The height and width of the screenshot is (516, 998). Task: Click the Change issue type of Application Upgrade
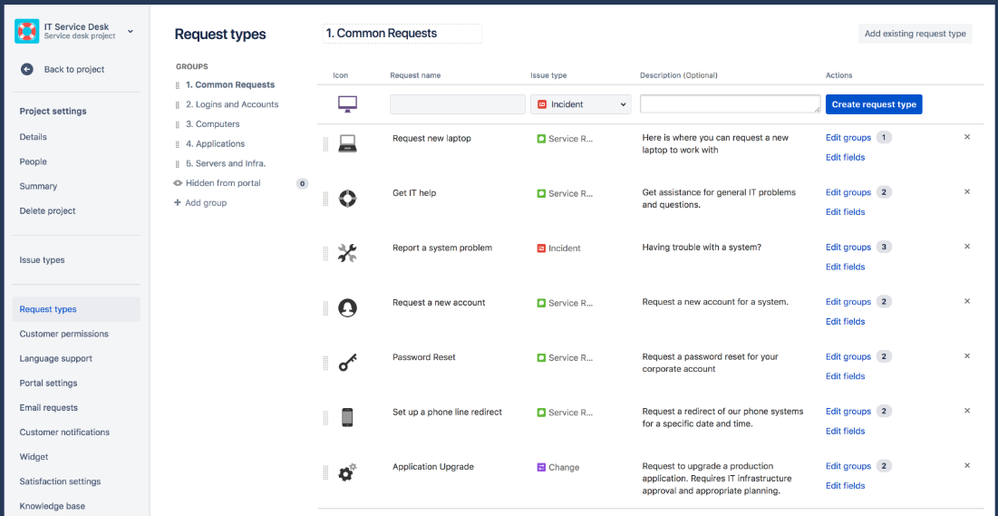click(x=558, y=467)
